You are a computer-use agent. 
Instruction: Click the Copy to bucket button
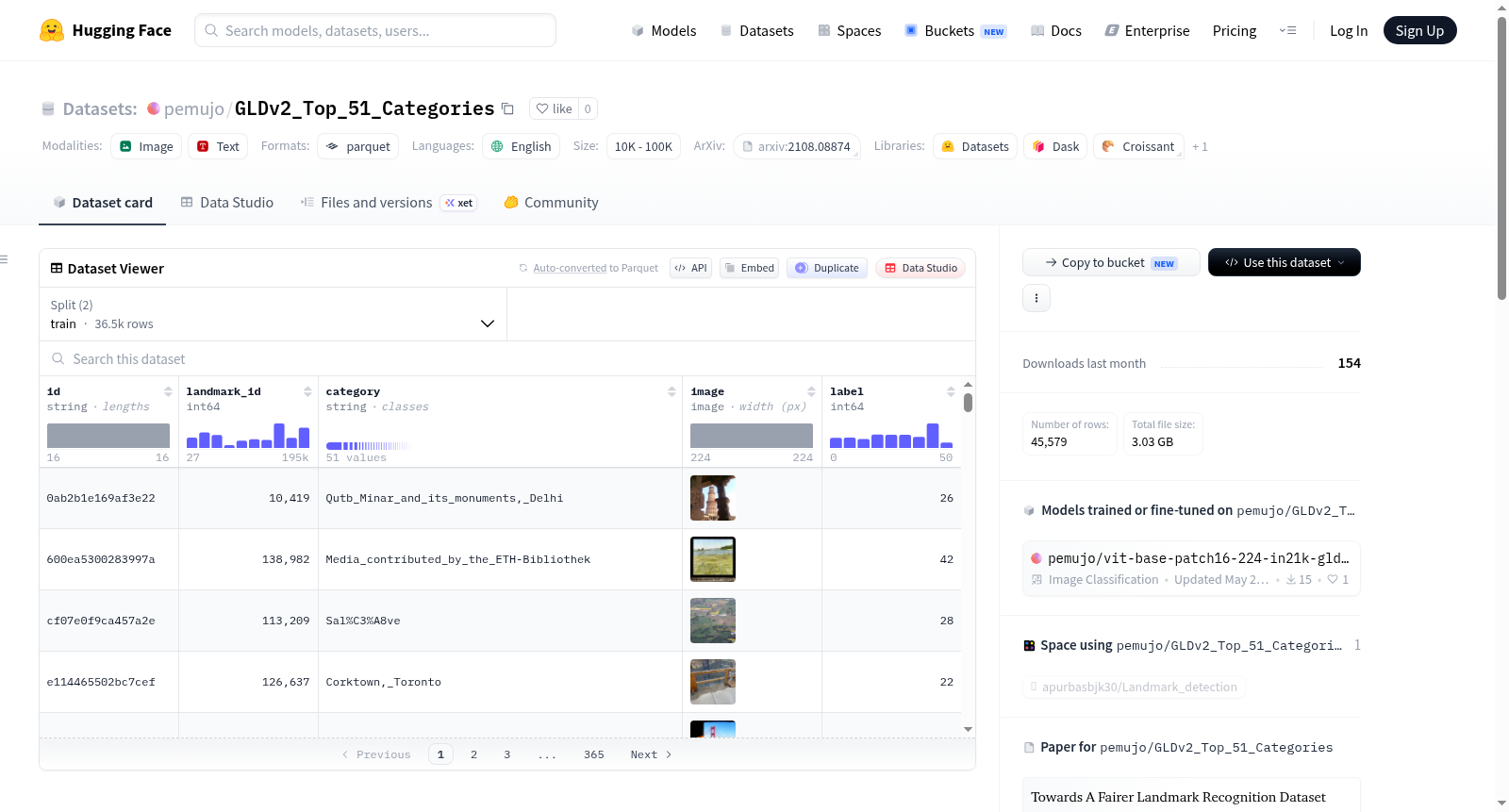1111,262
